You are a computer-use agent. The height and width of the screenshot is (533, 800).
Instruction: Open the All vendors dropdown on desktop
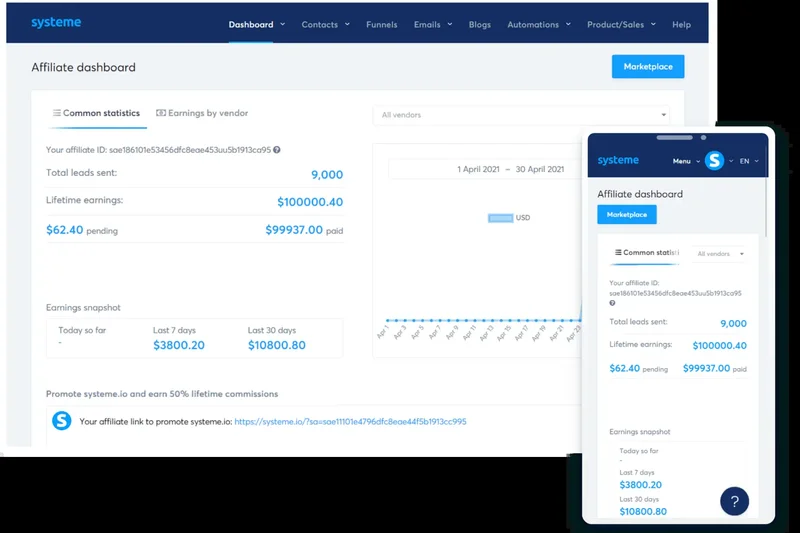[521, 115]
